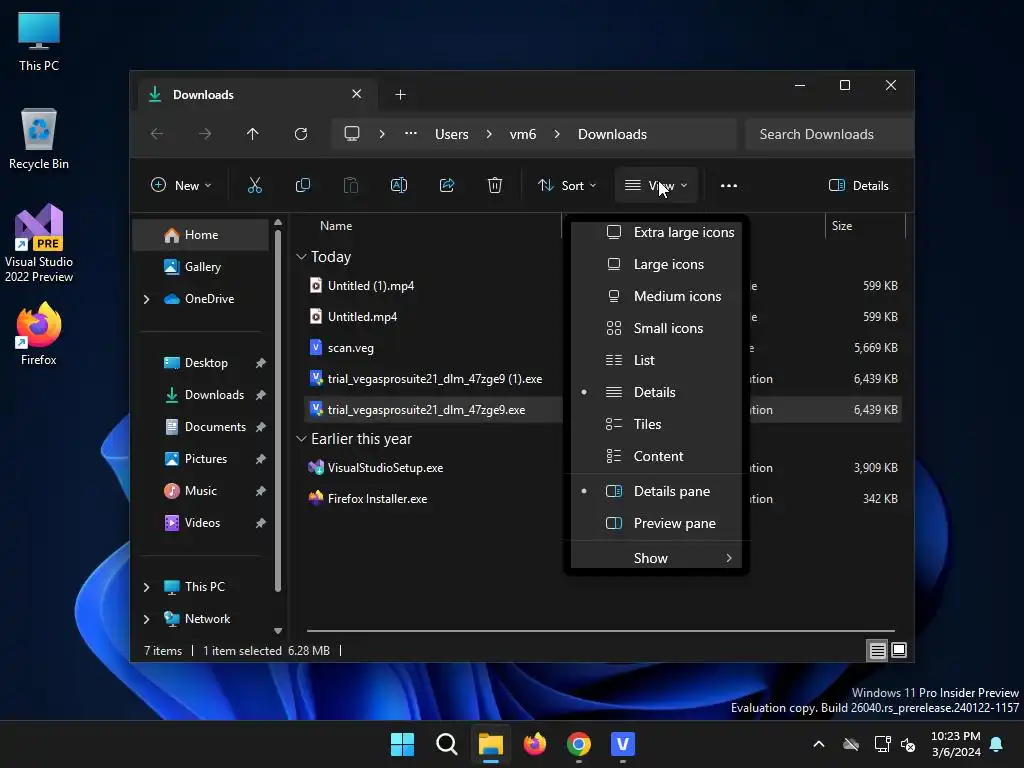The width and height of the screenshot is (1024, 768).
Task: Click the Copy icon in toolbar
Action: pyautogui.click(x=302, y=185)
